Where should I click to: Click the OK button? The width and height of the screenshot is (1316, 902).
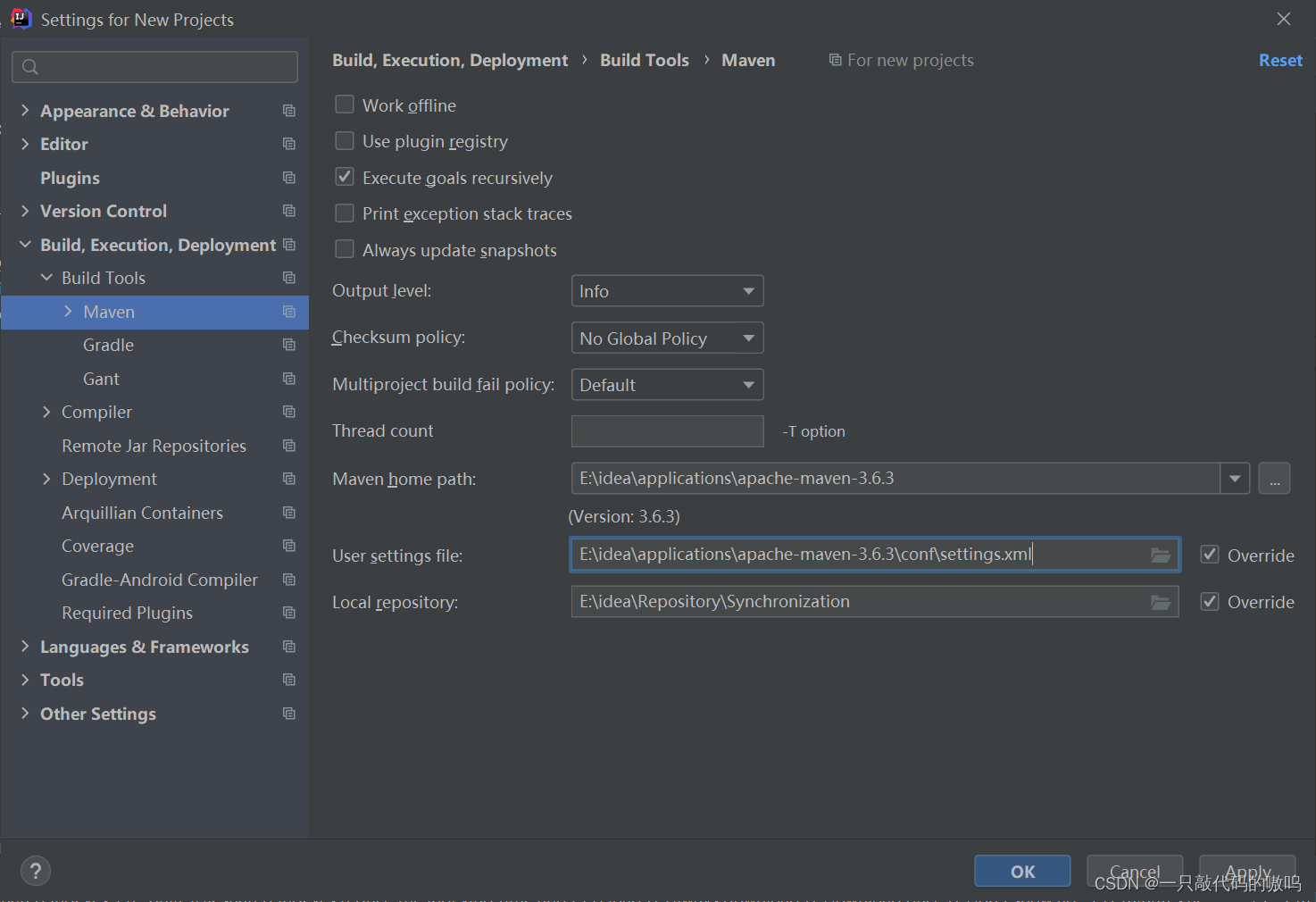point(1022,871)
